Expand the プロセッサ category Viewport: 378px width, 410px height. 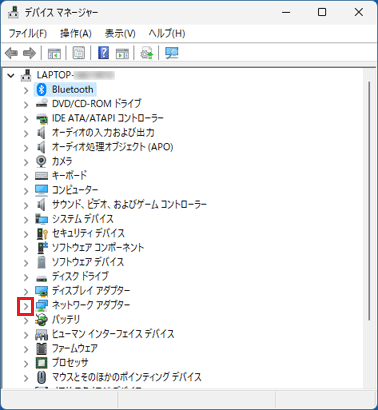pos(26,364)
